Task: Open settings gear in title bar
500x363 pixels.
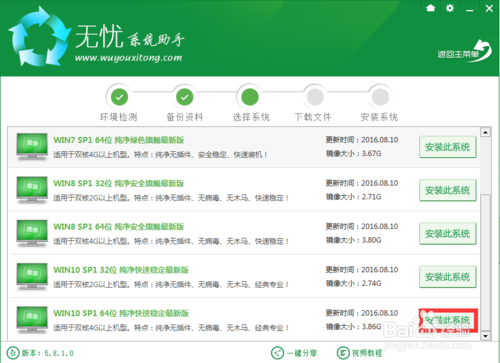Action: (x=450, y=8)
